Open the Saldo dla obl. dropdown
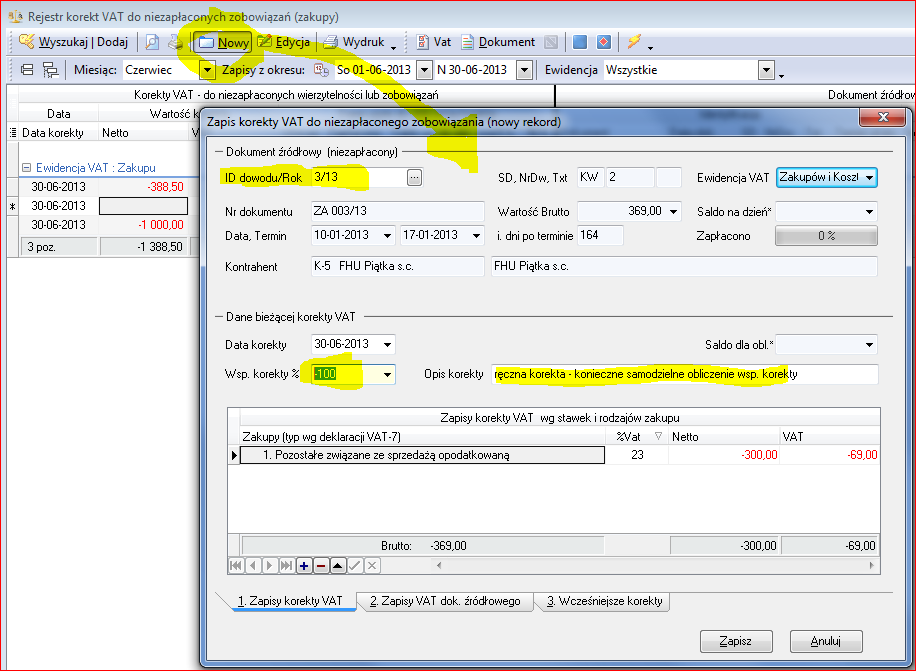The height and width of the screenshot is (671, 916). (x=869, y=345)
